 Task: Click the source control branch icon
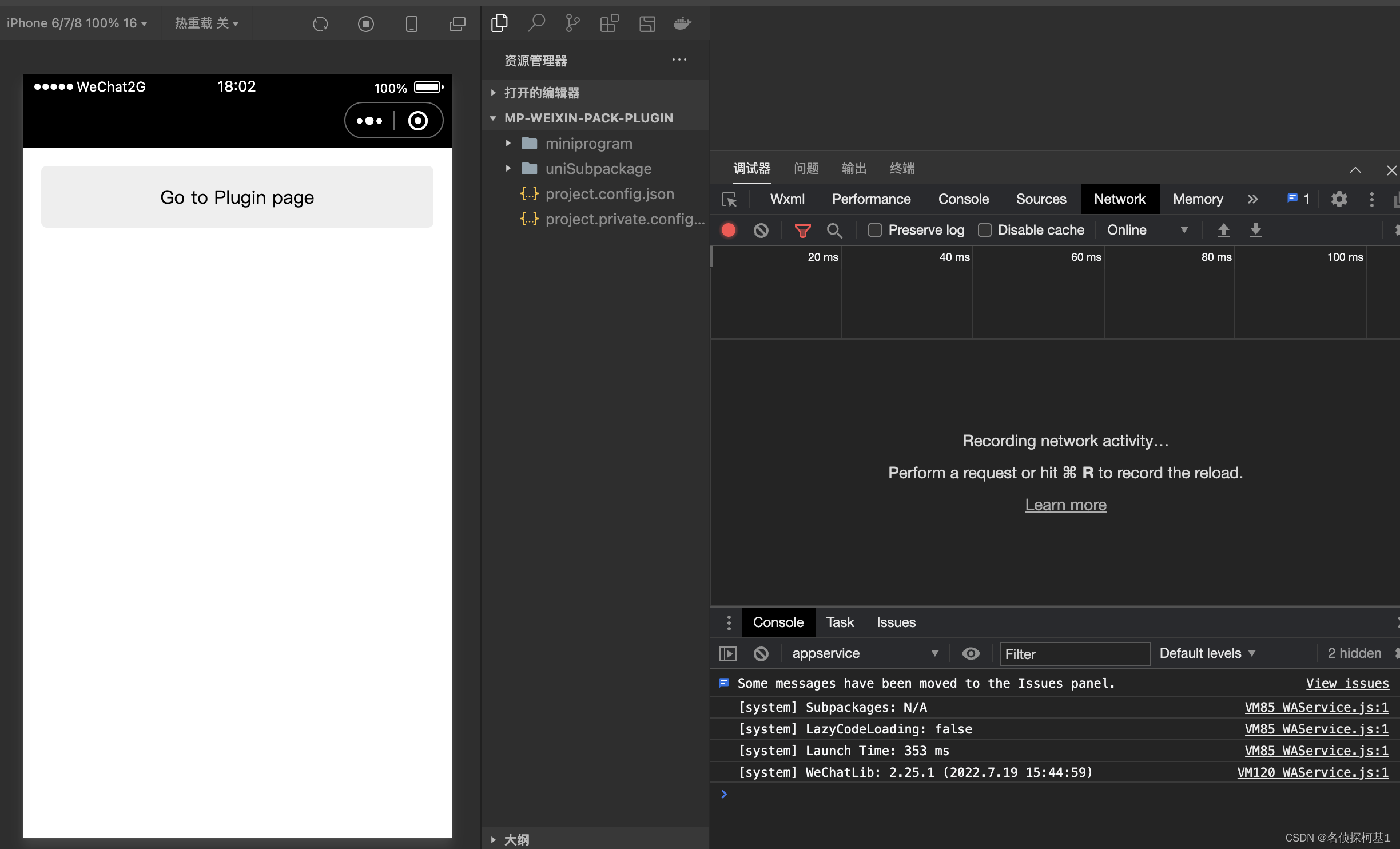(572, 23)
